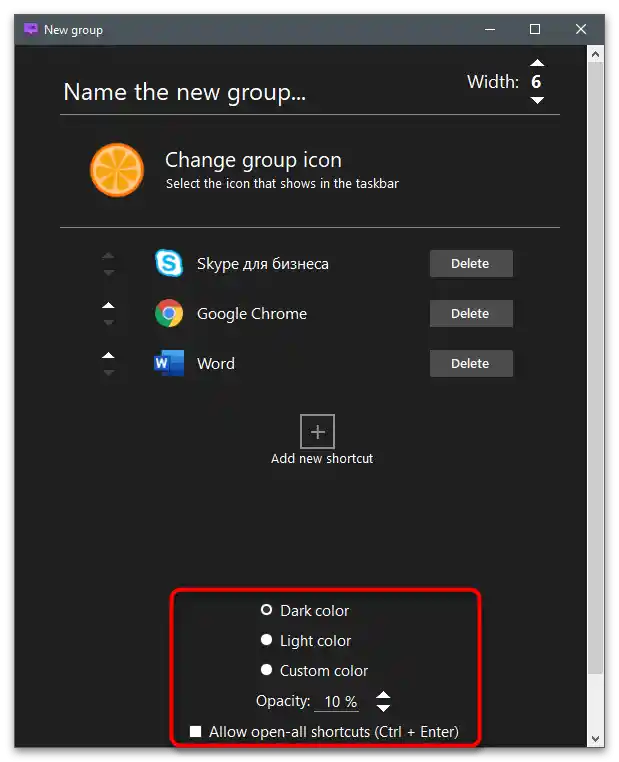Delete the Google Chrome shortcut

click(x=471, y=313)
